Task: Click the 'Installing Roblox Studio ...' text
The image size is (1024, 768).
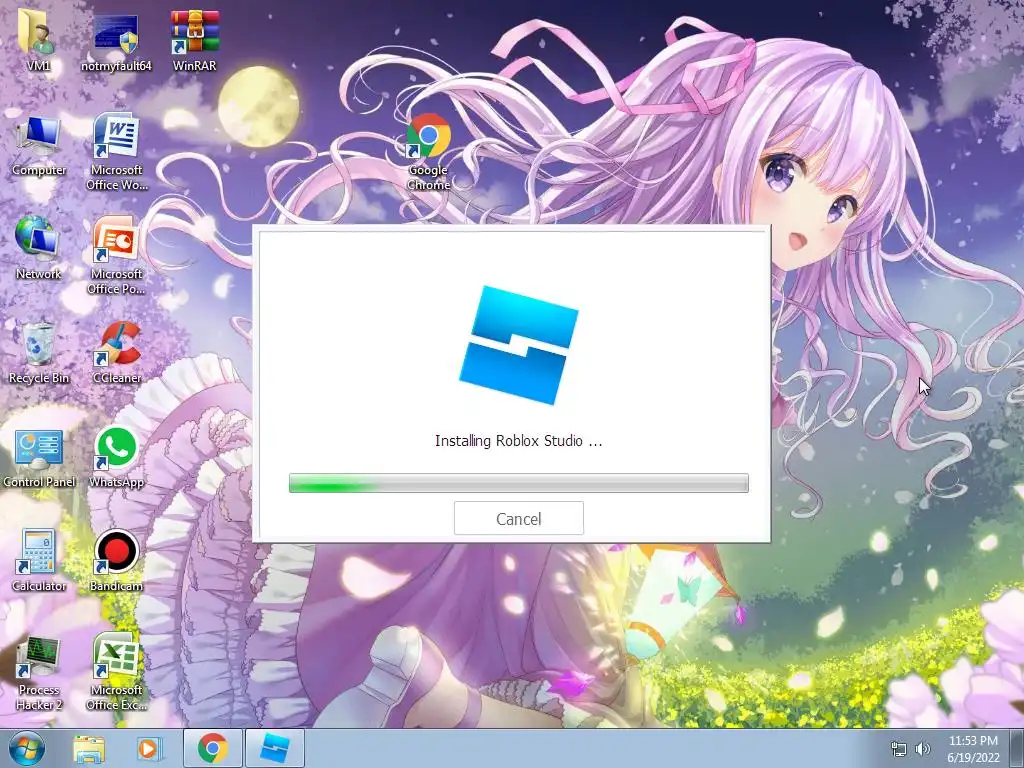Action: [519, 441]
